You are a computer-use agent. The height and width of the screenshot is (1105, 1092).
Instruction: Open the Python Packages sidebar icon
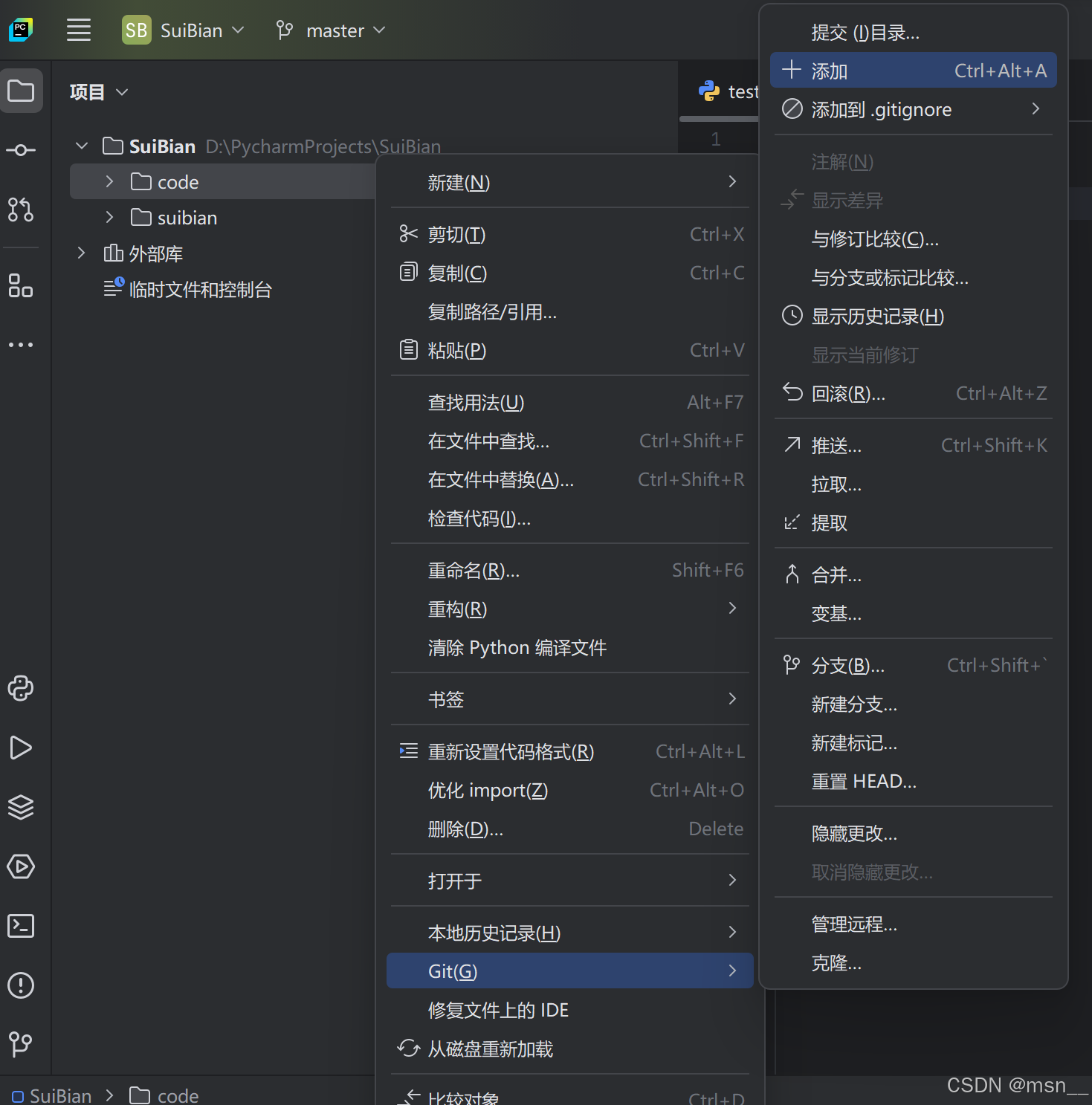coord(21,689)
